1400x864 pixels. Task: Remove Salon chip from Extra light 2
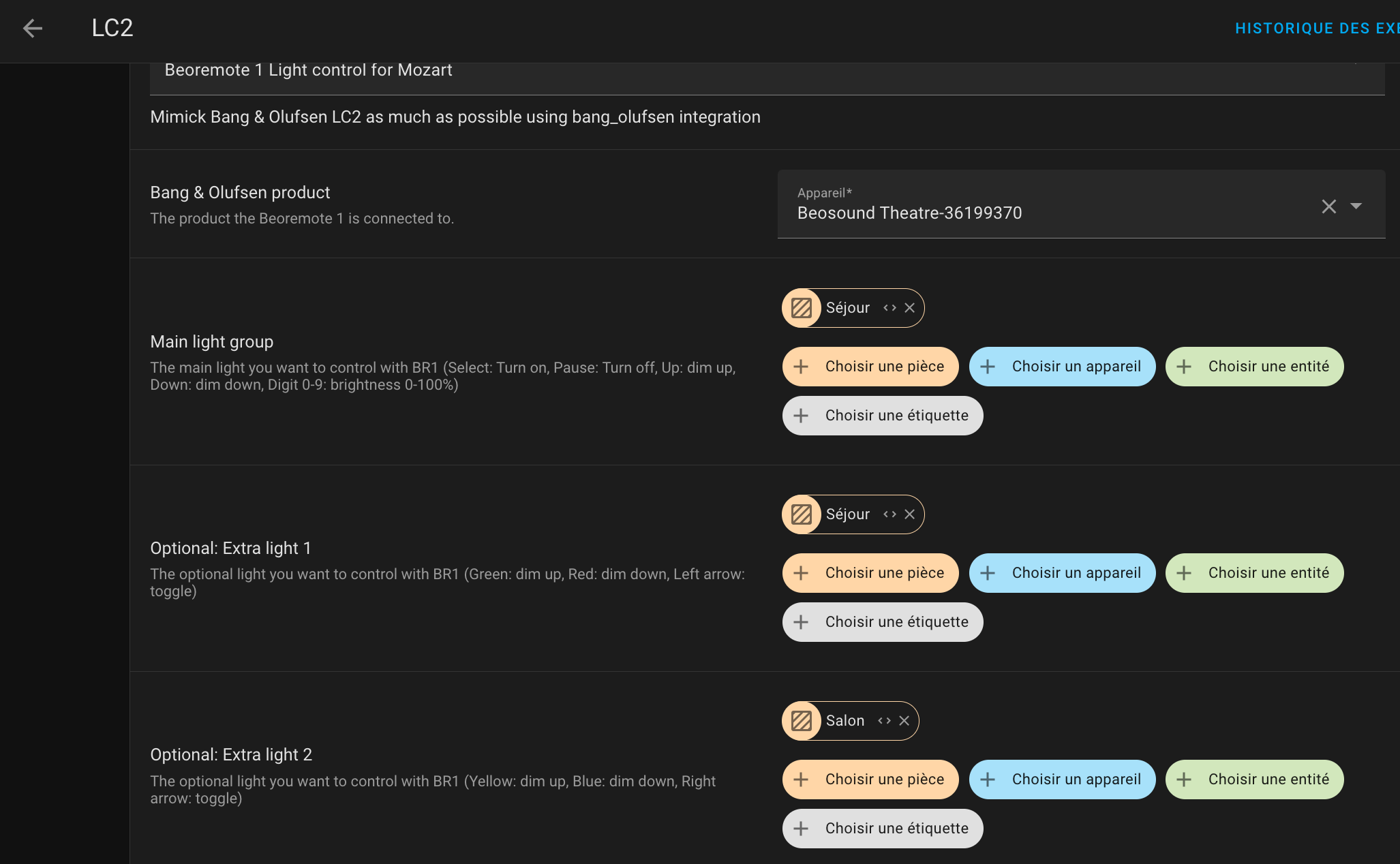pos(904,721)
